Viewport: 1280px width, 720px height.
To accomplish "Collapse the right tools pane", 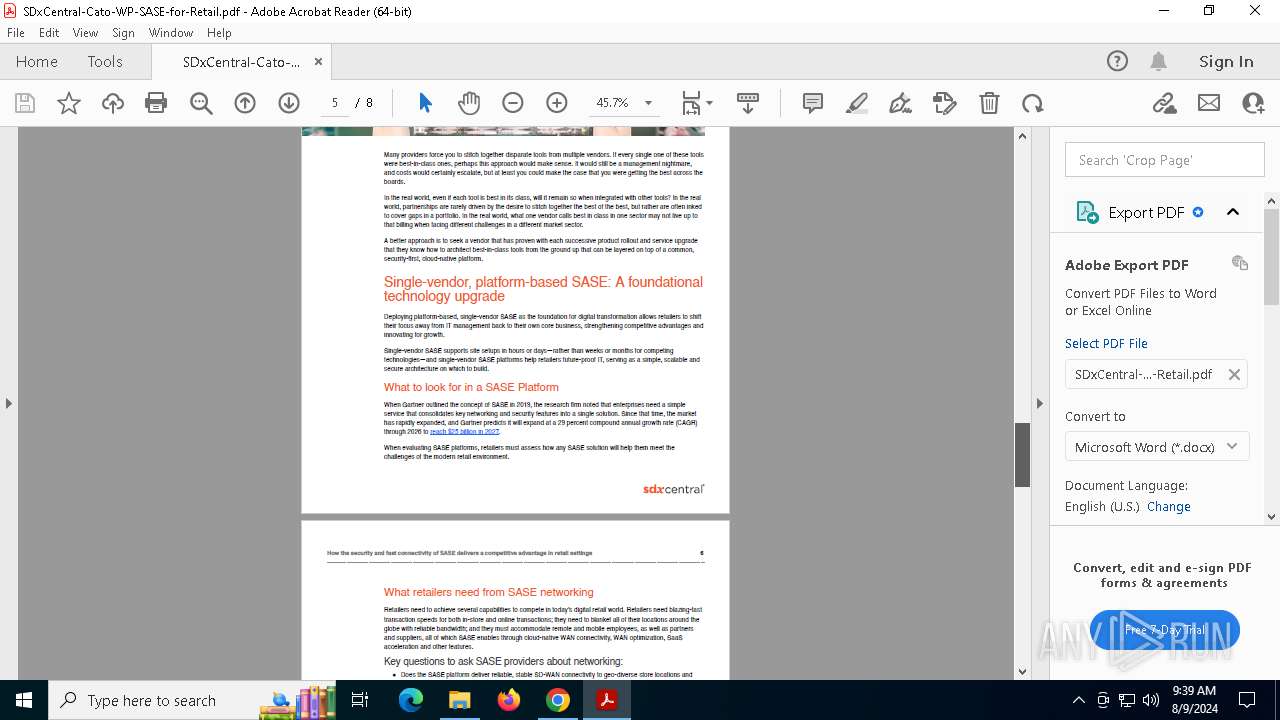I will (x=1039, y=403).
